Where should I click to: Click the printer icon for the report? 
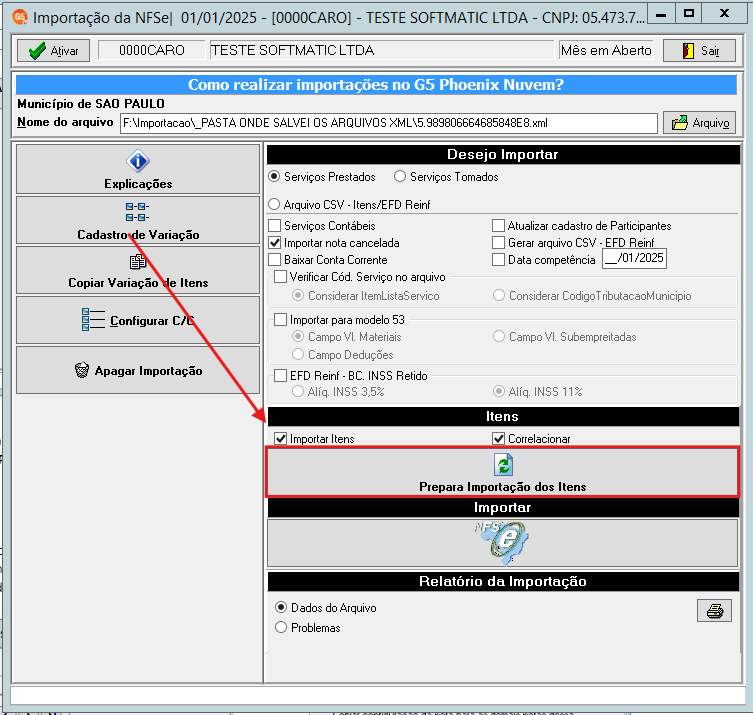point(715,611)
